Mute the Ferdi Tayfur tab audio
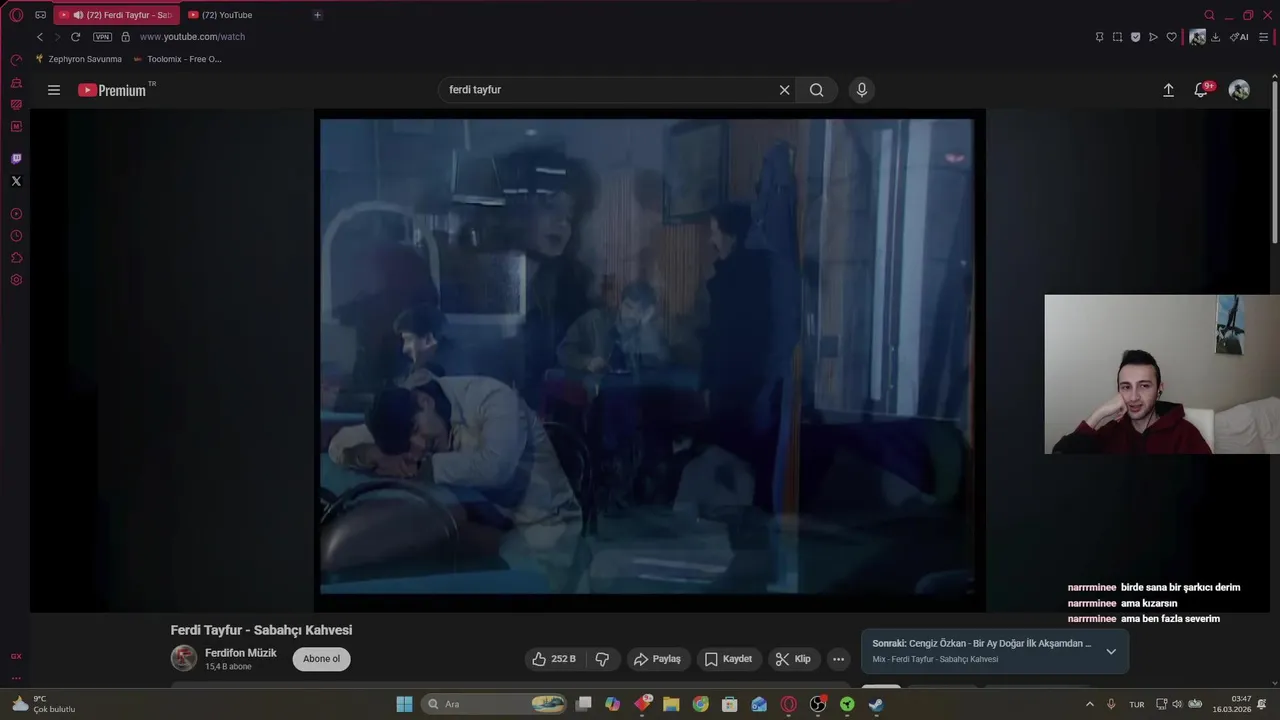The height and width of the screenshot is (720, 1280). 78,15
